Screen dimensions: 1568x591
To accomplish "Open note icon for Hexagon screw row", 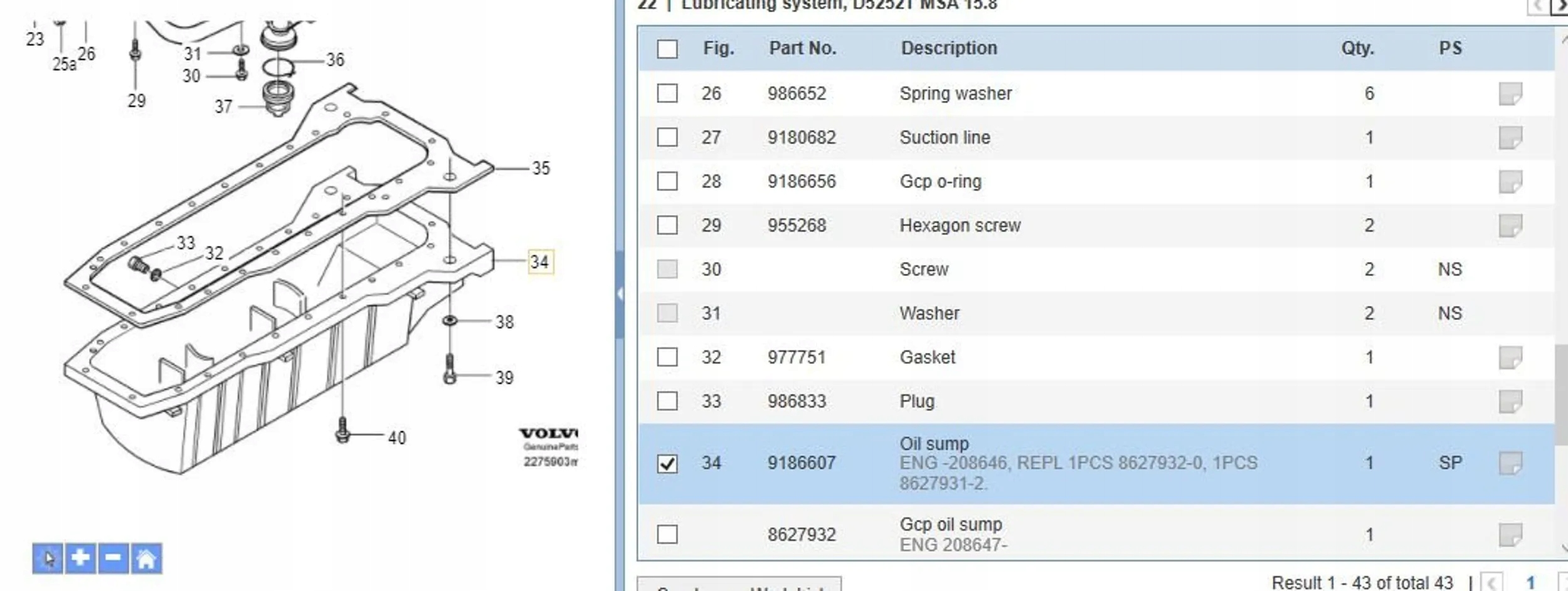I will pos(1510,226).
